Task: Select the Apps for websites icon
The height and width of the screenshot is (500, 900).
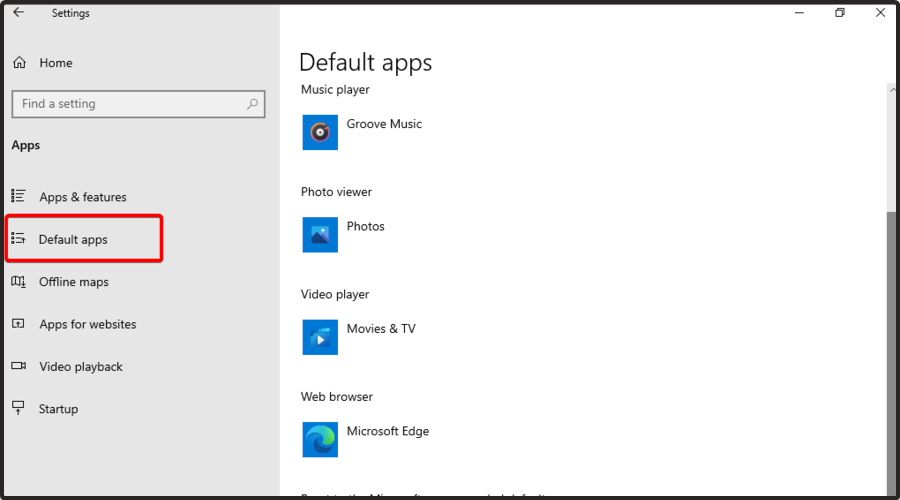Action: coord(18,324)
